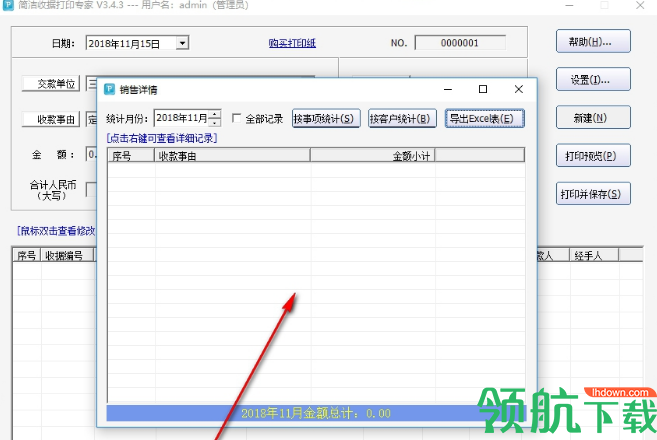Click the 帮助(H)... button

point(593,41)
